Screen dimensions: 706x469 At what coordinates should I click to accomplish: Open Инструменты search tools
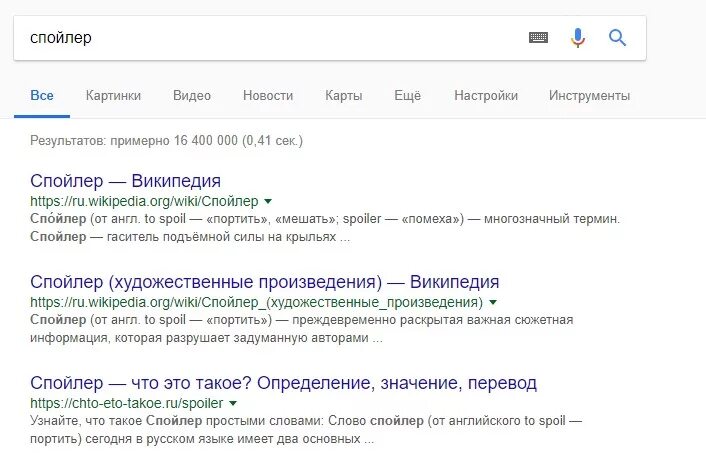(589, 95)
